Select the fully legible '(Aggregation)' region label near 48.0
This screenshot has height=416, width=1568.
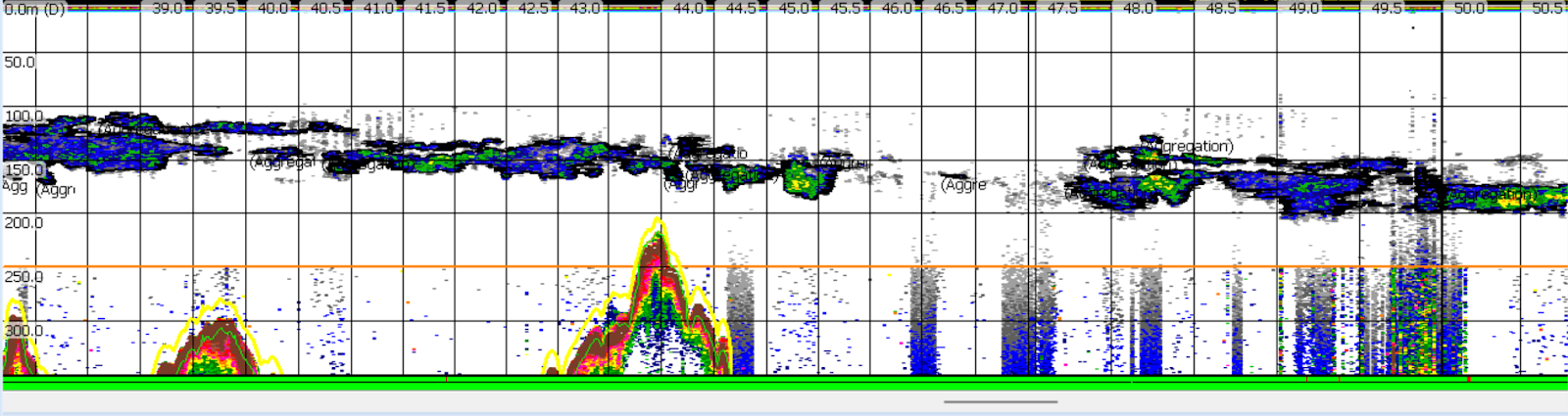coord(1189,146)
